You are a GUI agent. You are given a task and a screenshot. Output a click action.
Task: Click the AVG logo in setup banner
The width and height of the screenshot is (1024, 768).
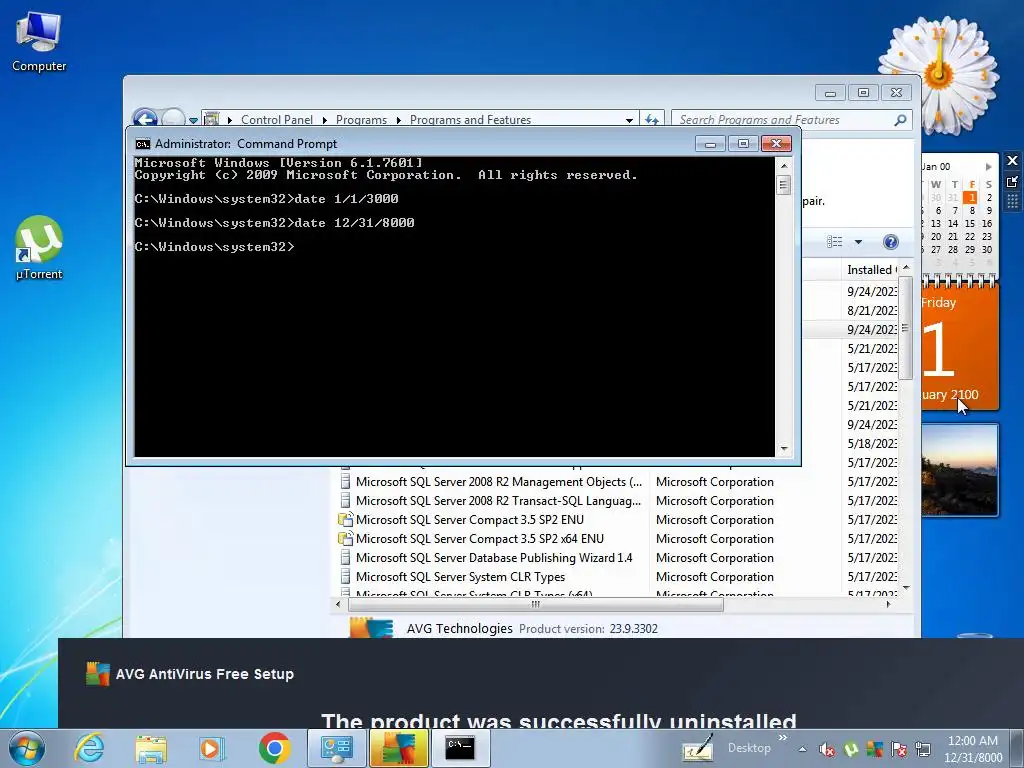tap(97, 674)
